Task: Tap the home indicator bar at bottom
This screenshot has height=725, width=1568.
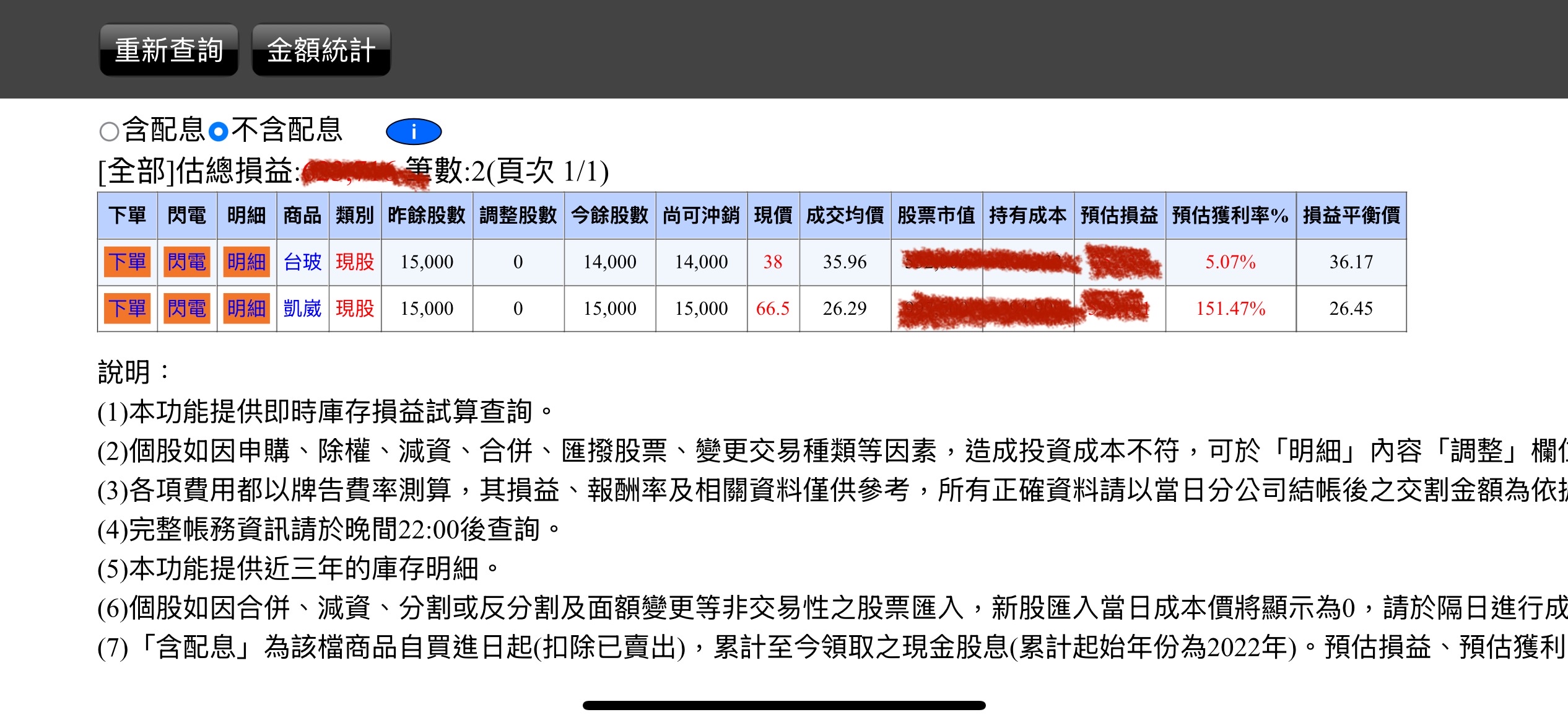Action: click(x=784, y=705)
